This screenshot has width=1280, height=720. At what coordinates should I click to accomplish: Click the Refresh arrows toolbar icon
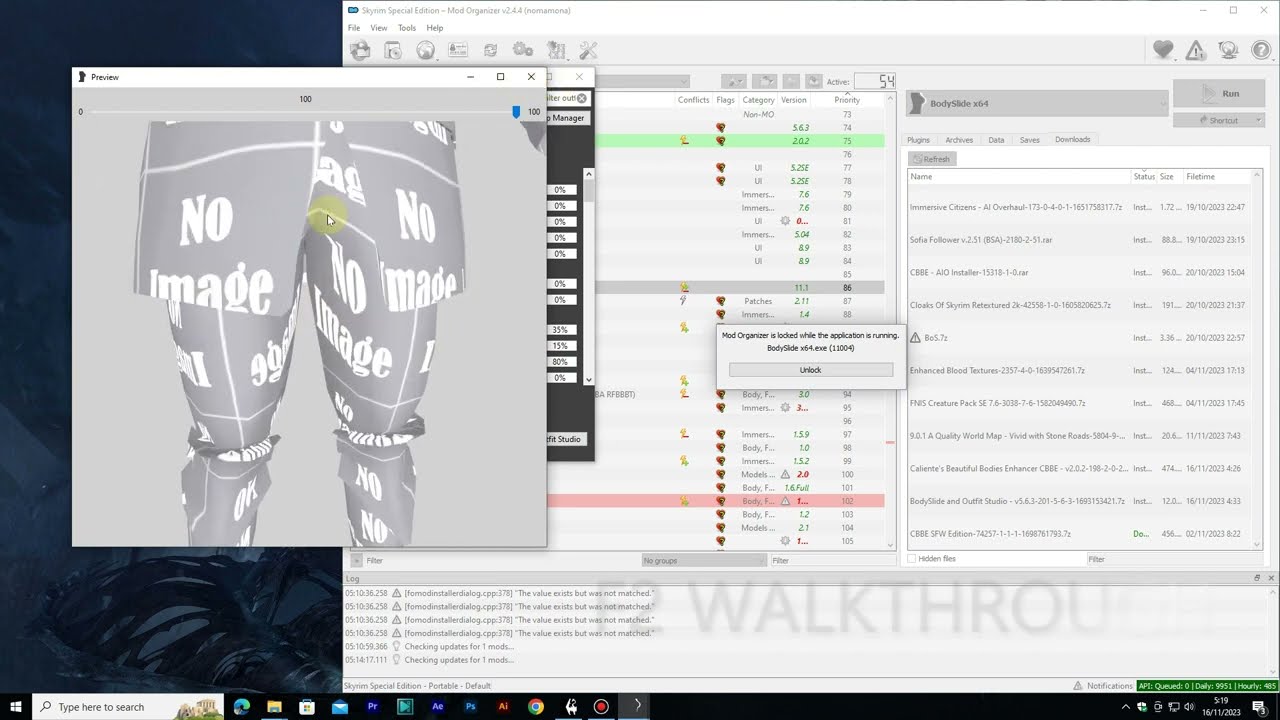(490, 50)
